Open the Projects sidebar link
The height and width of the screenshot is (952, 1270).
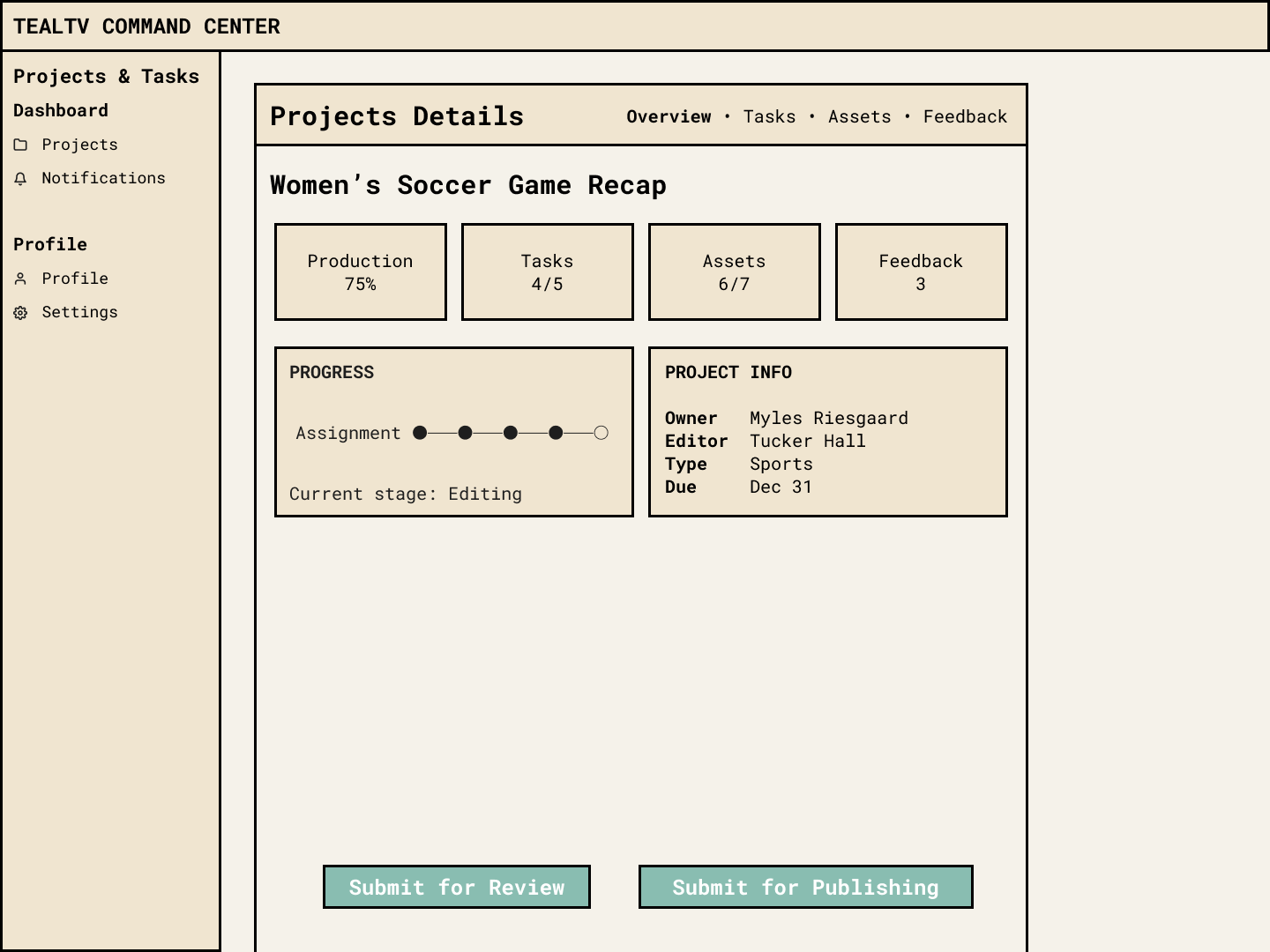point(79,145)
